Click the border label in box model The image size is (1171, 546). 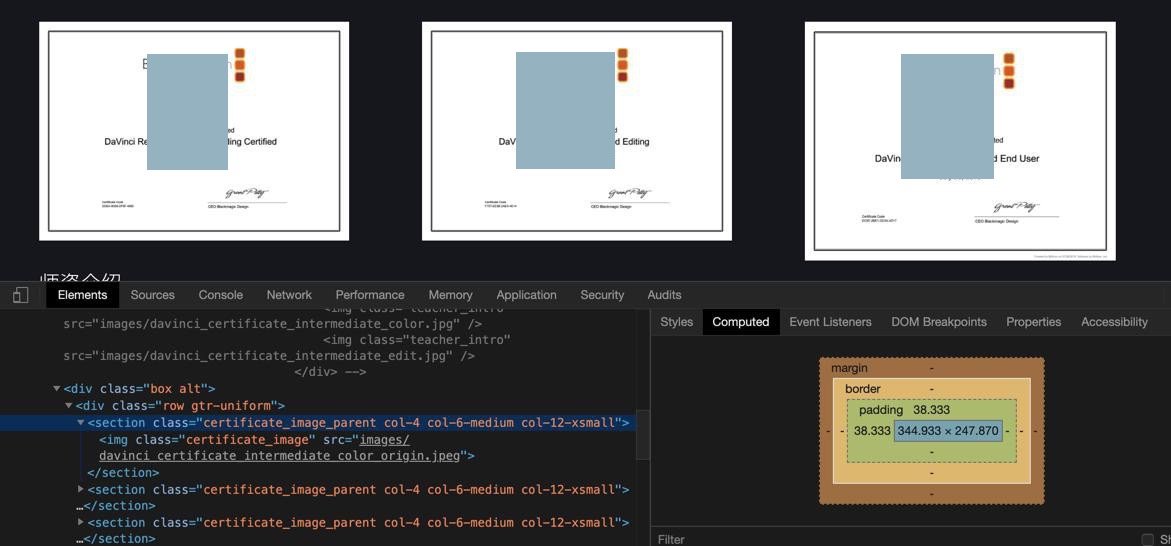pyautogui.click(x=863, y=389)
